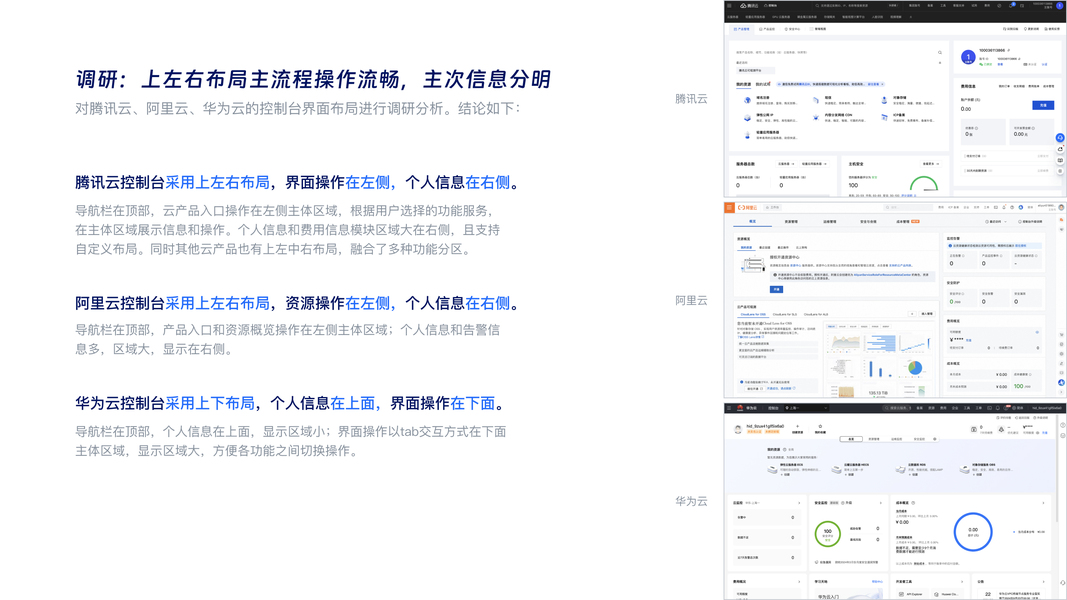Open 上海一 region dropdown in Huawei top bar
Image resolution: width=1067 pixels, height=600 pixels.
click(x=806, y=408)
